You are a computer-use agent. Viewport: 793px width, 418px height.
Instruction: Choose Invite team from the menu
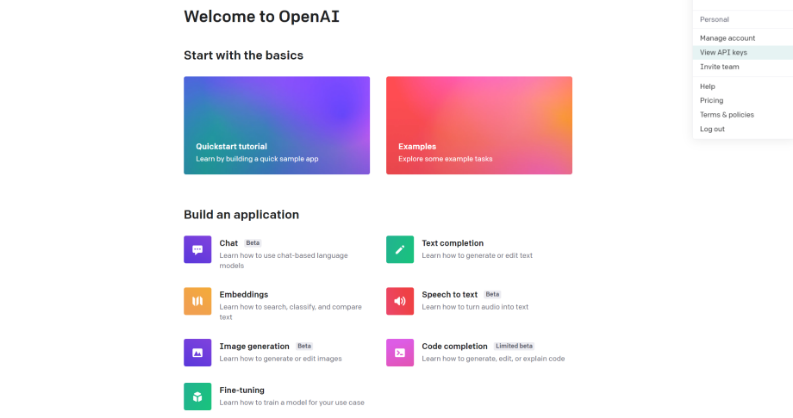click(x=742, y=67)
